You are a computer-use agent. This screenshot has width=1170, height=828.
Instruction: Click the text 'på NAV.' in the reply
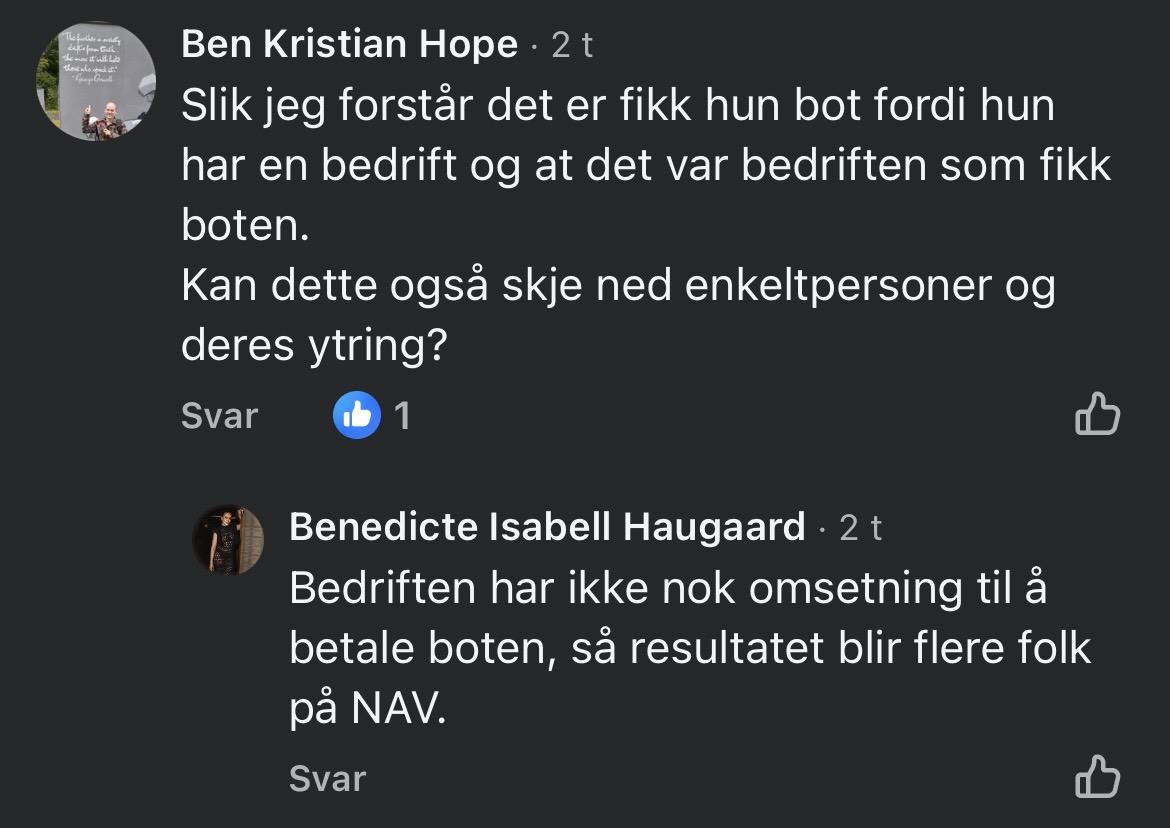[x=366, y=709]
